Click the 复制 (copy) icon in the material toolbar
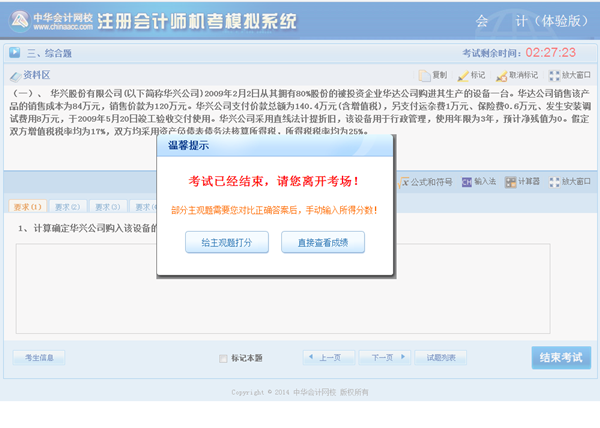This screenshot has width=600, height=428. [x=432, y=75]
